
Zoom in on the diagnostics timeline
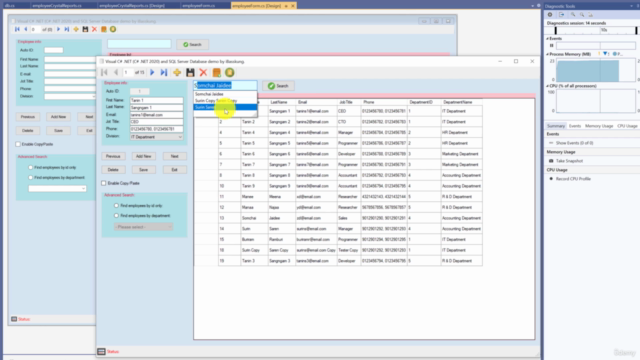(573, 15)
